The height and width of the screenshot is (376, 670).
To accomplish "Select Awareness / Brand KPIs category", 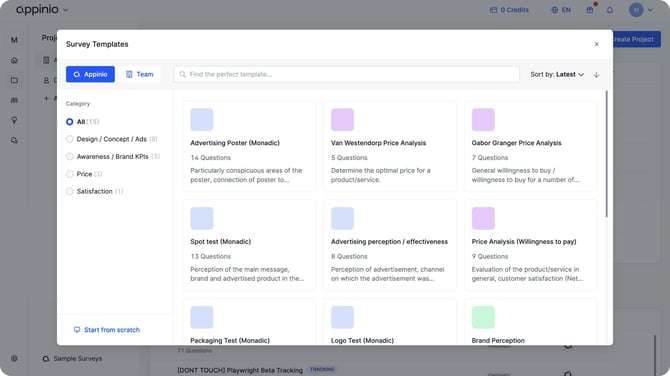I will (x=70, y=156).
